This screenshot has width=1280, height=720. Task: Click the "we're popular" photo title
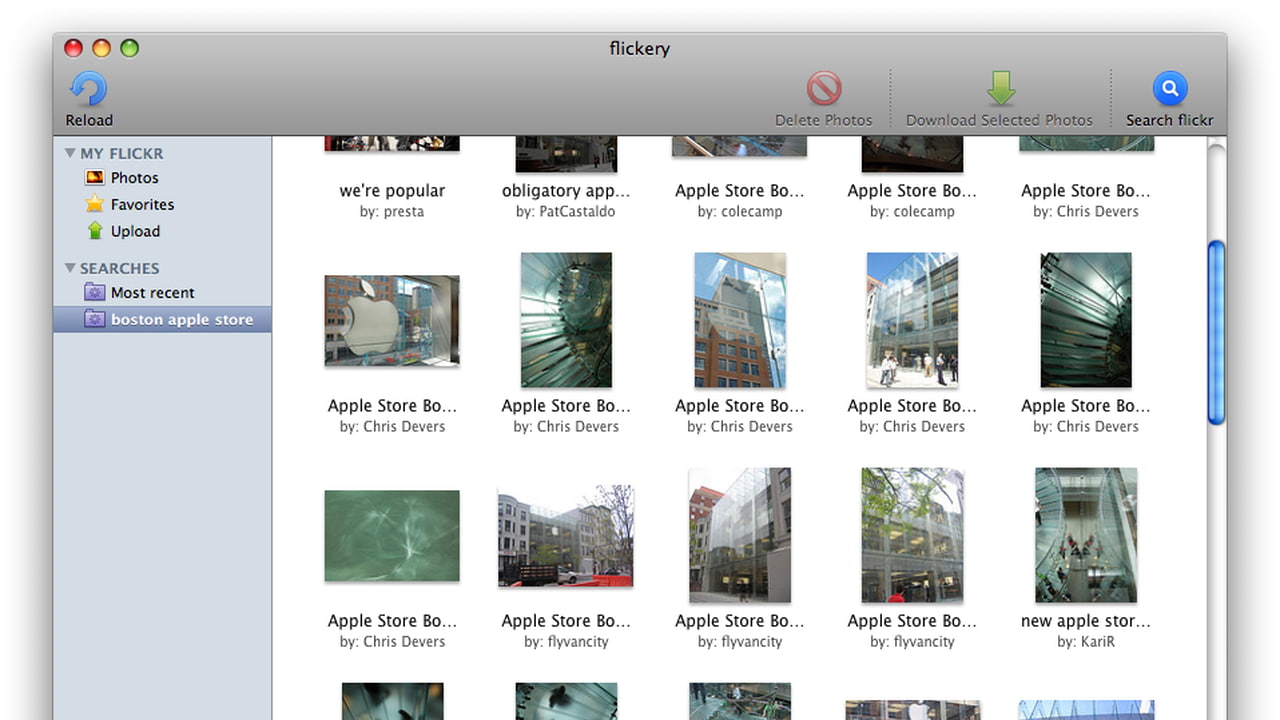coord(392,191)
